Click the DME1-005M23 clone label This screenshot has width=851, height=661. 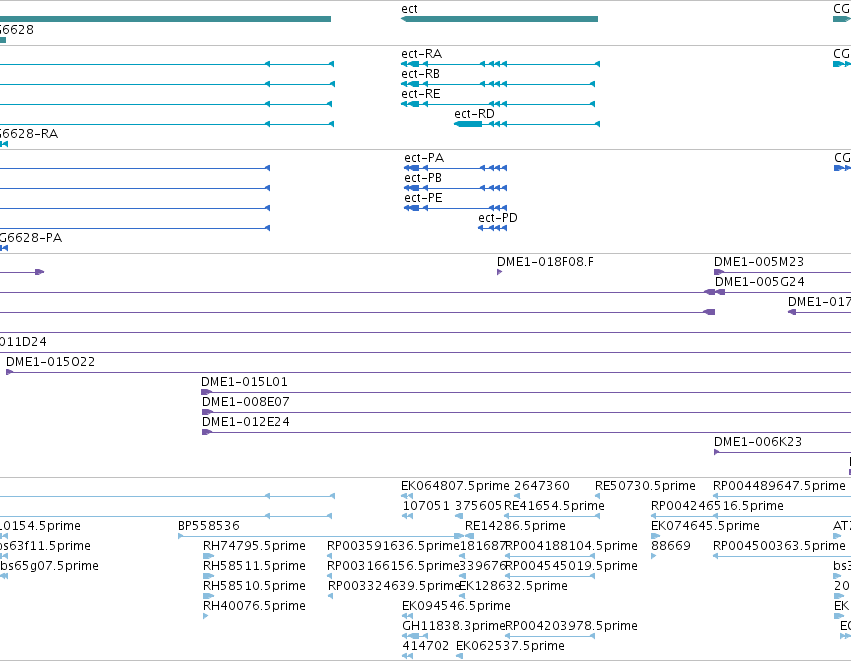tap(759, 262)
